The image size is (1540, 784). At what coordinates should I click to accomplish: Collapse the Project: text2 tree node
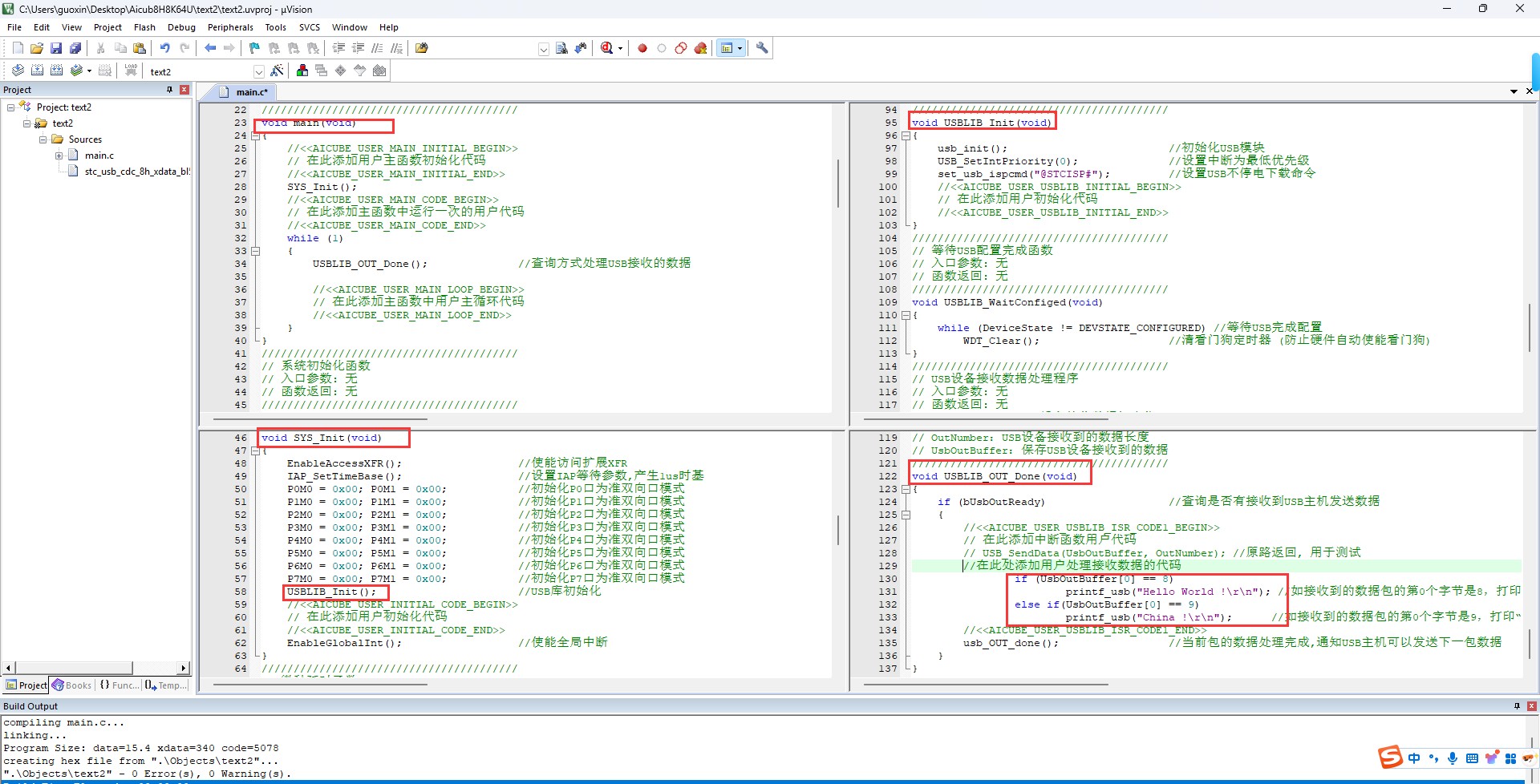coord(10,107)
